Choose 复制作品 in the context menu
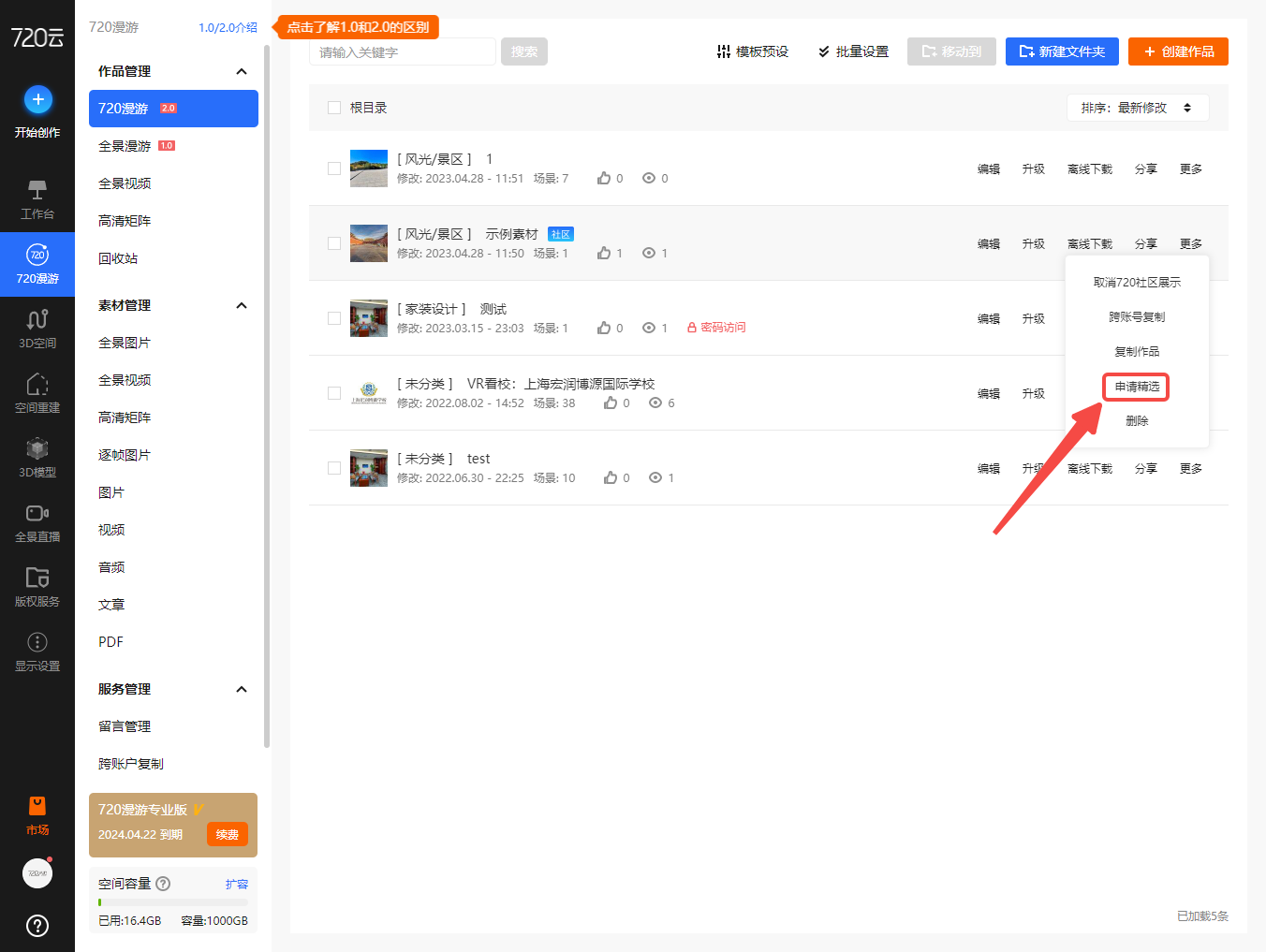 click(x=1136, y=352)
